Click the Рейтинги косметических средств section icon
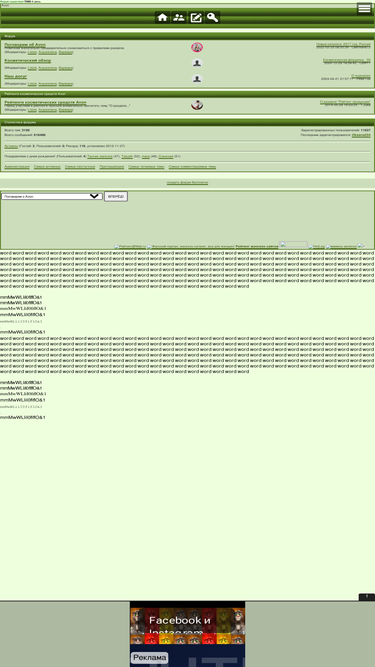The width and height of the screenshot is (375, 667). 197,105
